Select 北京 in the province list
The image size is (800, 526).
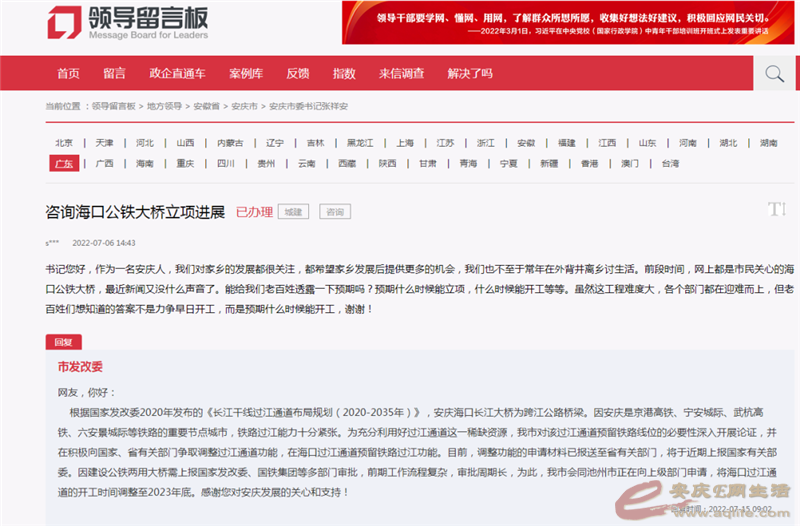[x=64, y=143]
